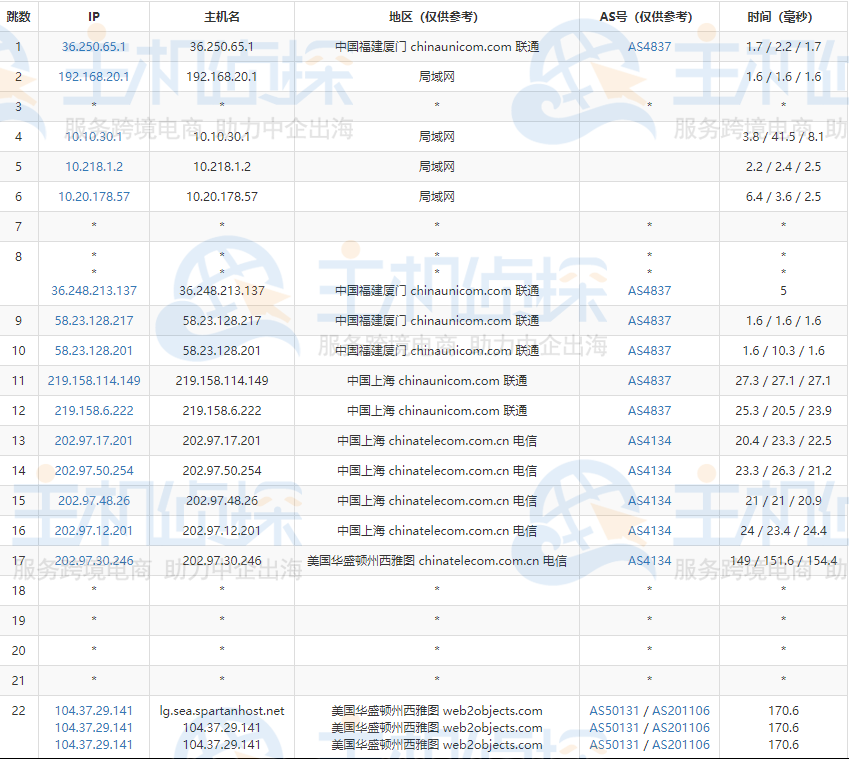Screen dimensions: 849x759
Task: Open IP 58.23.128.201 on hop 10
Action: point(92,350)
